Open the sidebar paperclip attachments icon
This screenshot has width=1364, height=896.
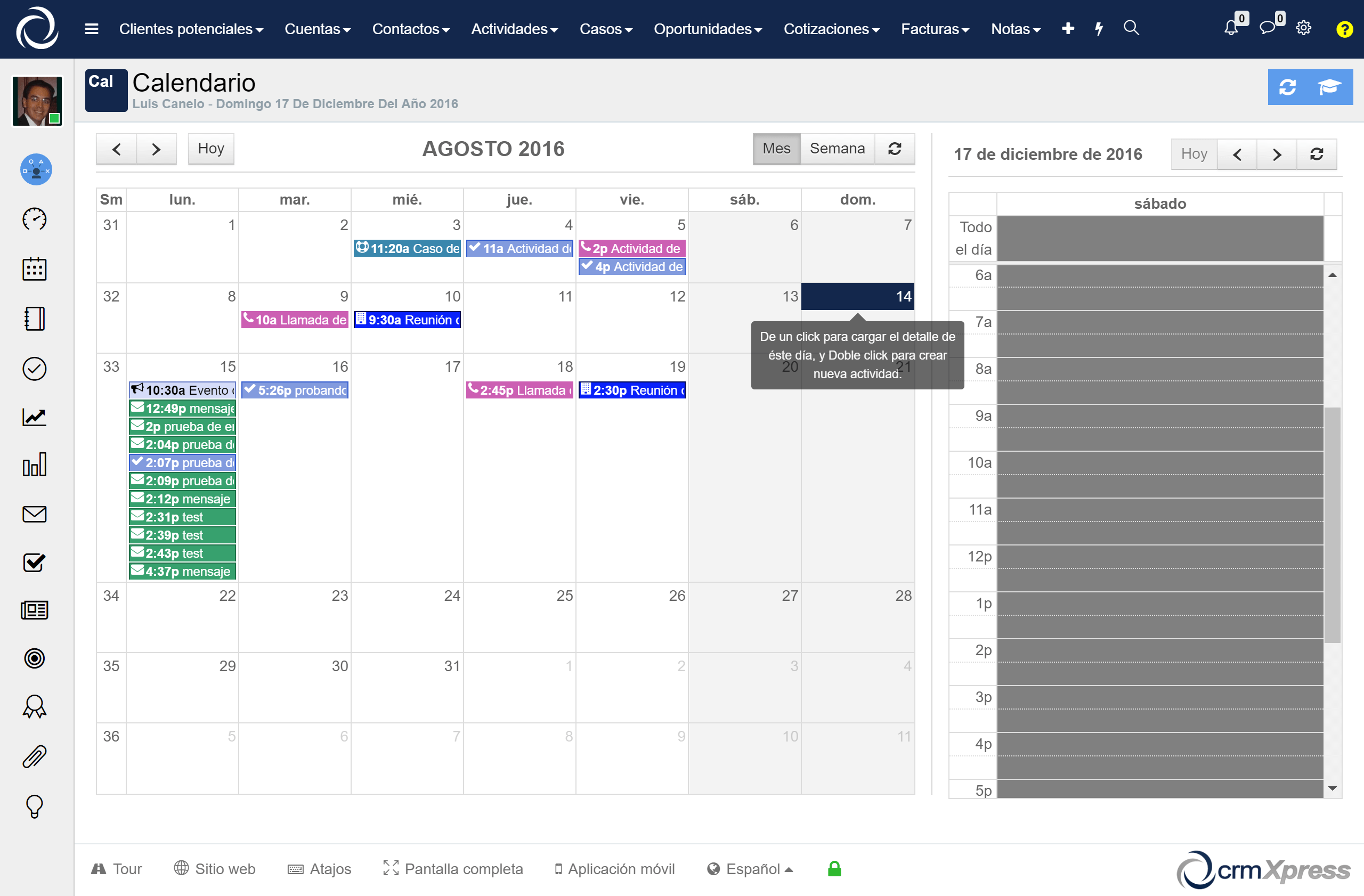point(35,757)
